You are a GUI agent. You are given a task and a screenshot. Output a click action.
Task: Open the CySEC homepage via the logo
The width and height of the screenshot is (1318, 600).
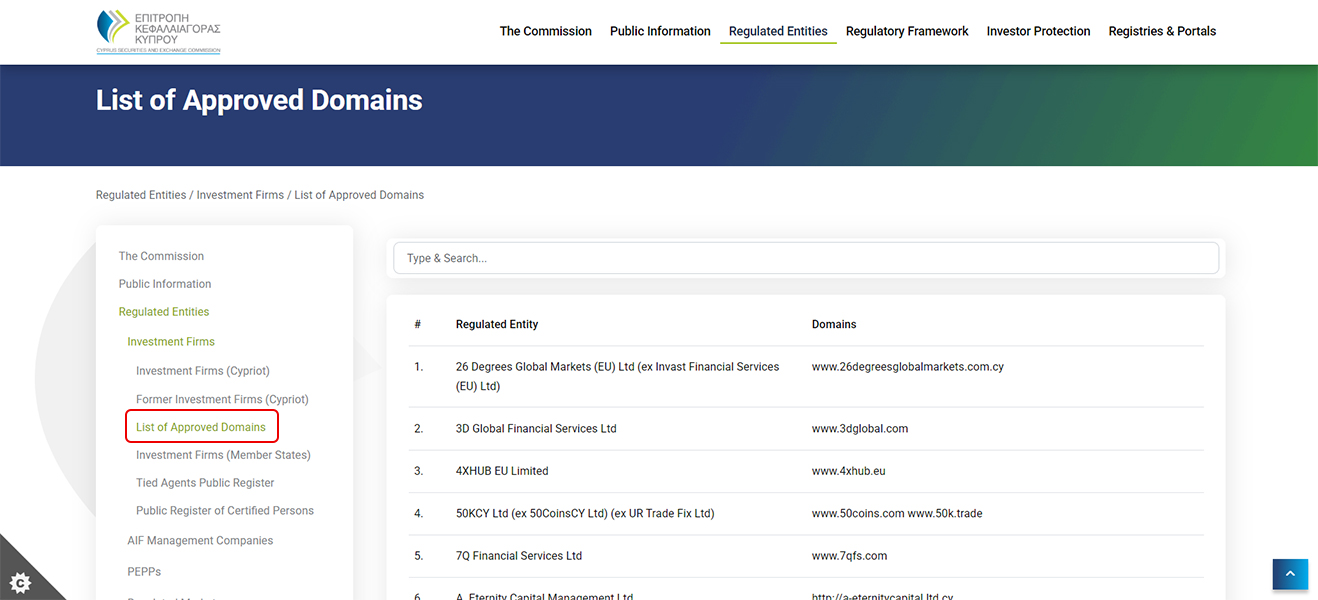coord(157,31)
